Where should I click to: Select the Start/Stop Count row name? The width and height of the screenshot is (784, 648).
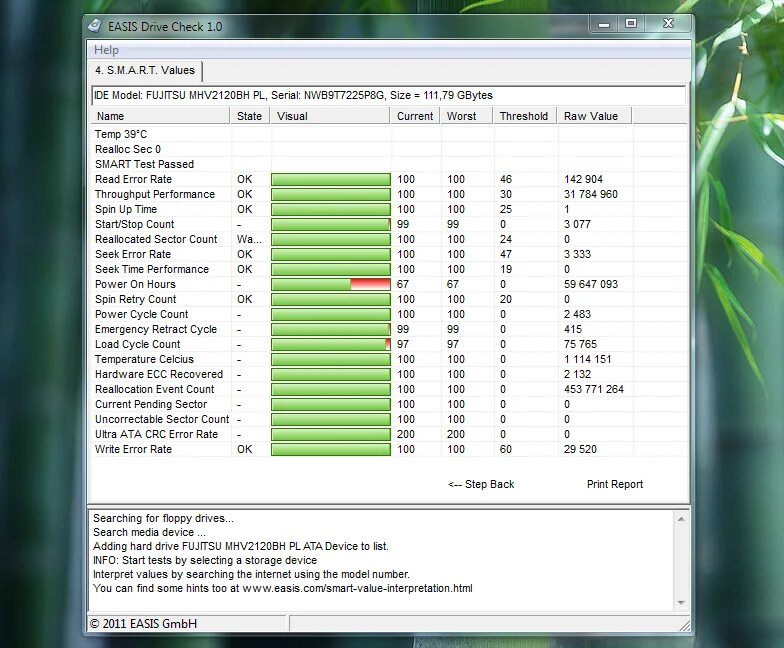tap(135, 224)
